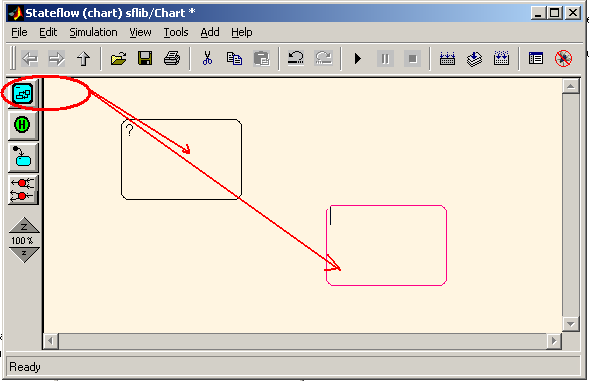Click the horizontal scrollbar right arrow
This screenshot has width=589, height=381.
[x=554, y=341]
